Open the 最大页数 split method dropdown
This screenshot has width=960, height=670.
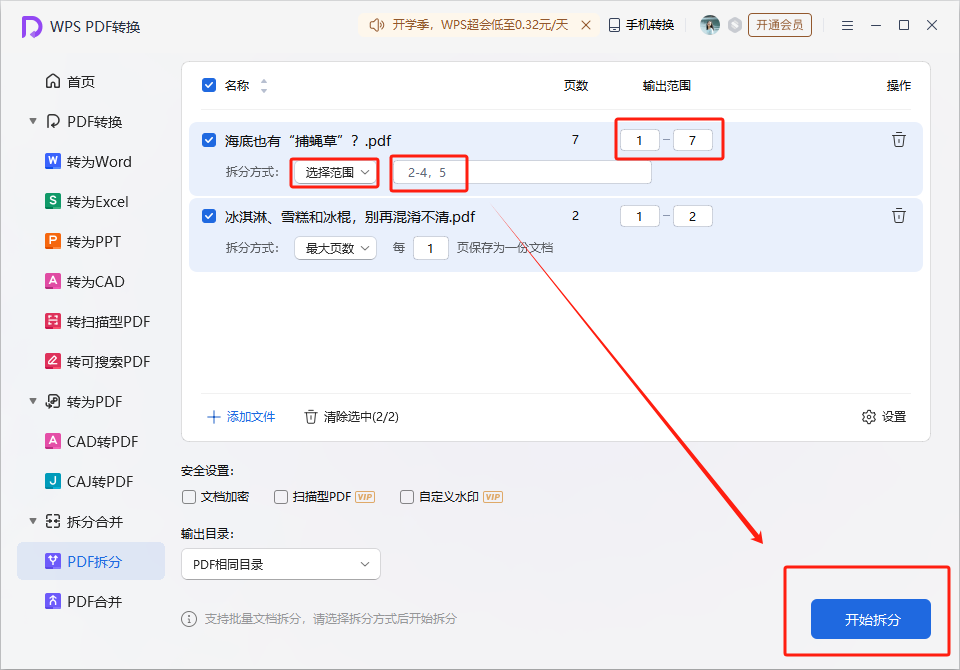click(333, 247)
